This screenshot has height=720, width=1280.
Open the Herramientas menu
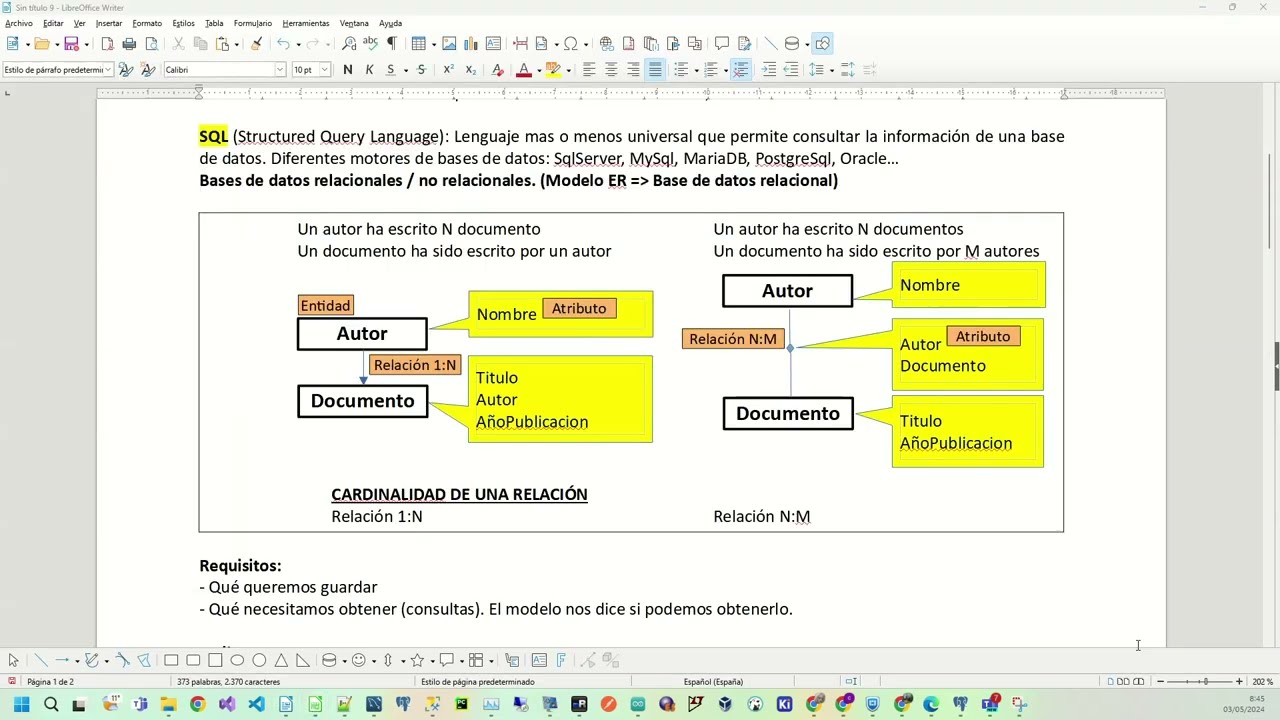point(306,23)
